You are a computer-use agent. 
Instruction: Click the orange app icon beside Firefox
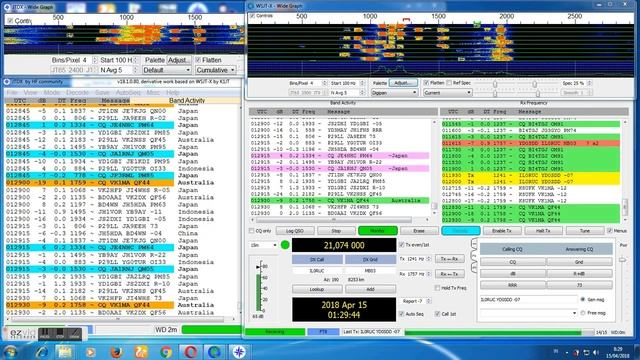(x=141, y=351)
